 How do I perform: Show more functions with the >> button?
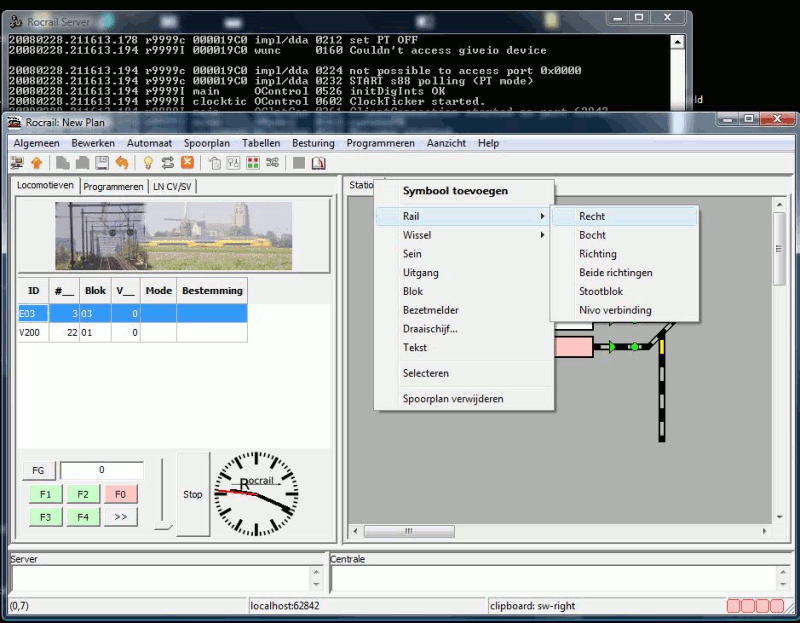(120, 517)
